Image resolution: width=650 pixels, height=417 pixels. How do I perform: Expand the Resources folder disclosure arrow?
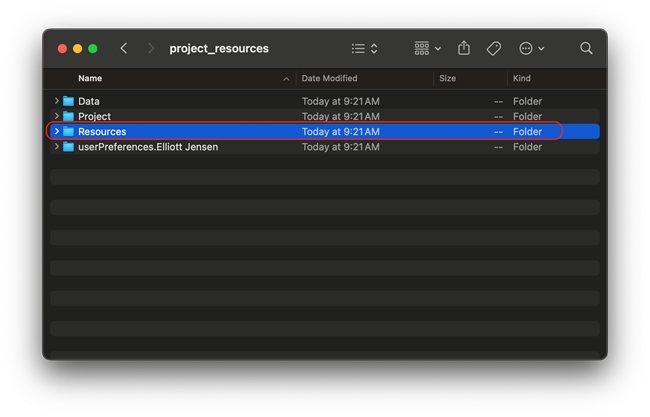pyautogui.click(x=57, y=132)
